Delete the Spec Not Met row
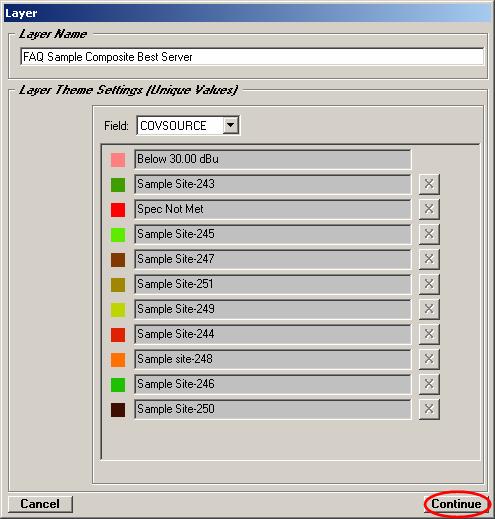495x519 pixels. pyautogui.click(x=429, y=209)
